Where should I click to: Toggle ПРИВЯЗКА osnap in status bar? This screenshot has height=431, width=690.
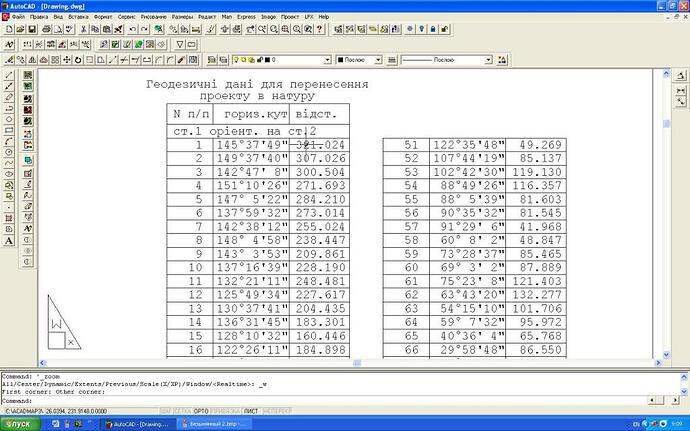point(226,411)
